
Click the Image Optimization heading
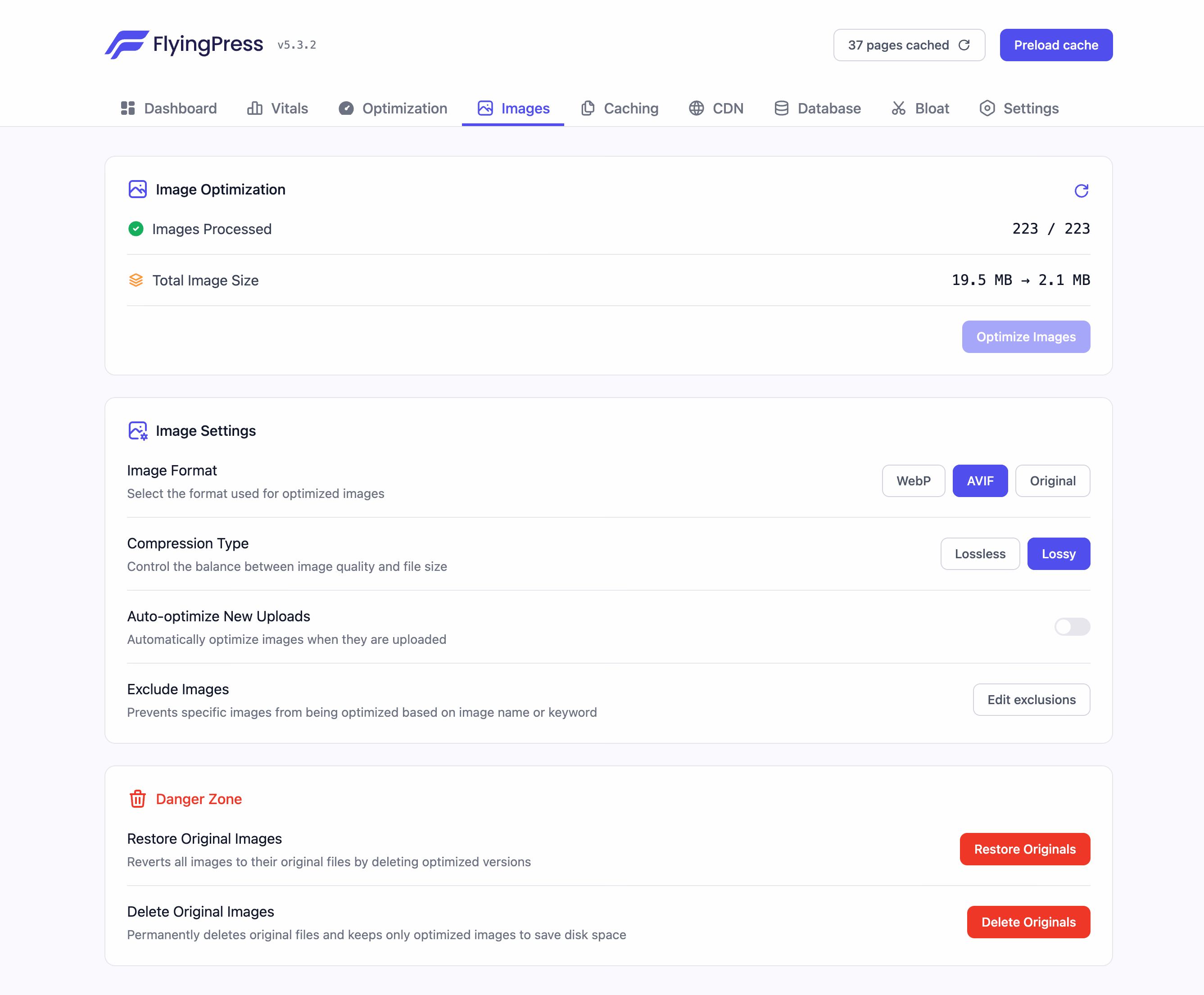[x=221, y=189]
